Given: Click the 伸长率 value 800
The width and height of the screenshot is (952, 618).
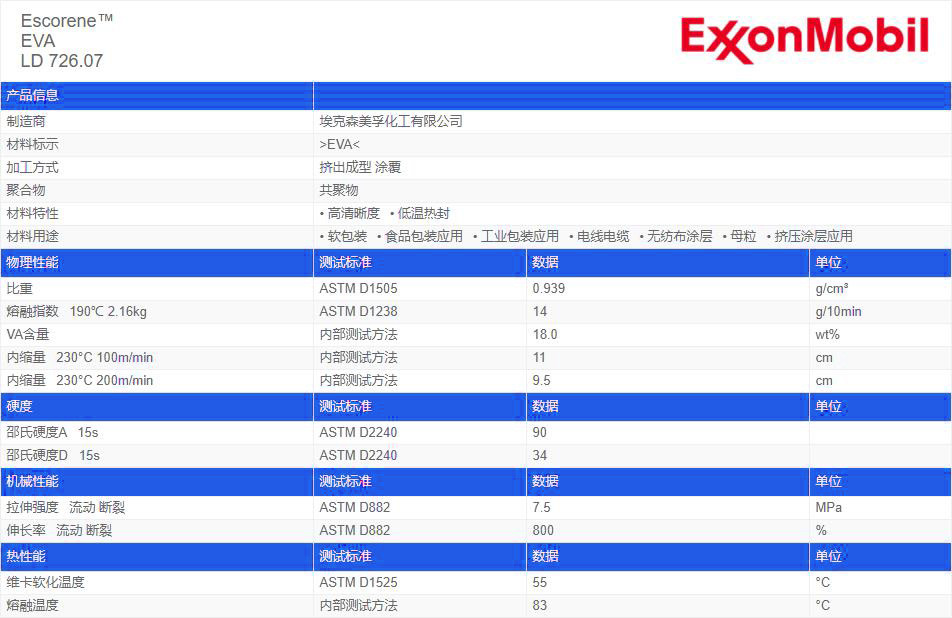Looking at the screenshot, I should 543,530.
